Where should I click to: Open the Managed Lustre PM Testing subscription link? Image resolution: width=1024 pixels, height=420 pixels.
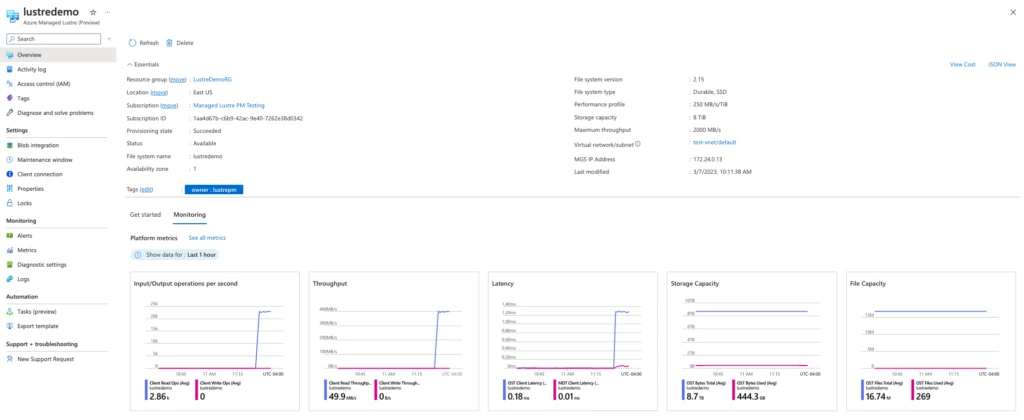(x=229, y=105)
